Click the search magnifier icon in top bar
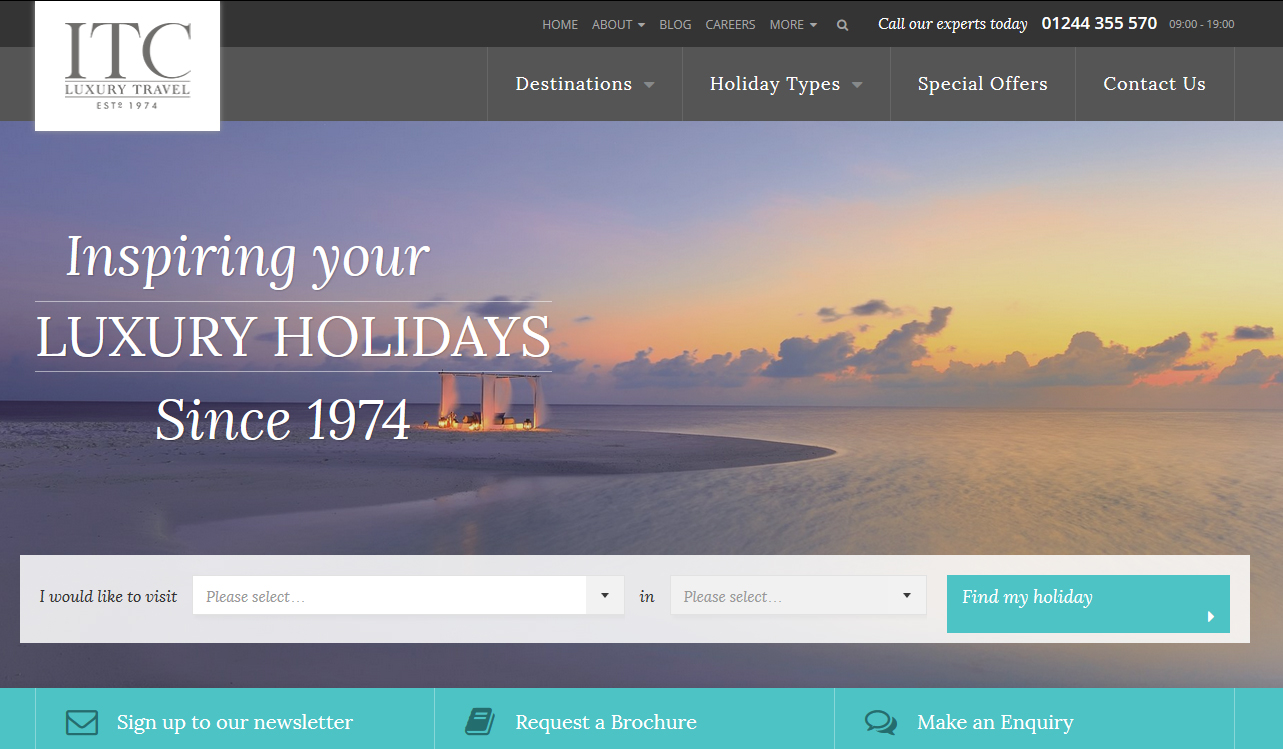 pos(842,25)
